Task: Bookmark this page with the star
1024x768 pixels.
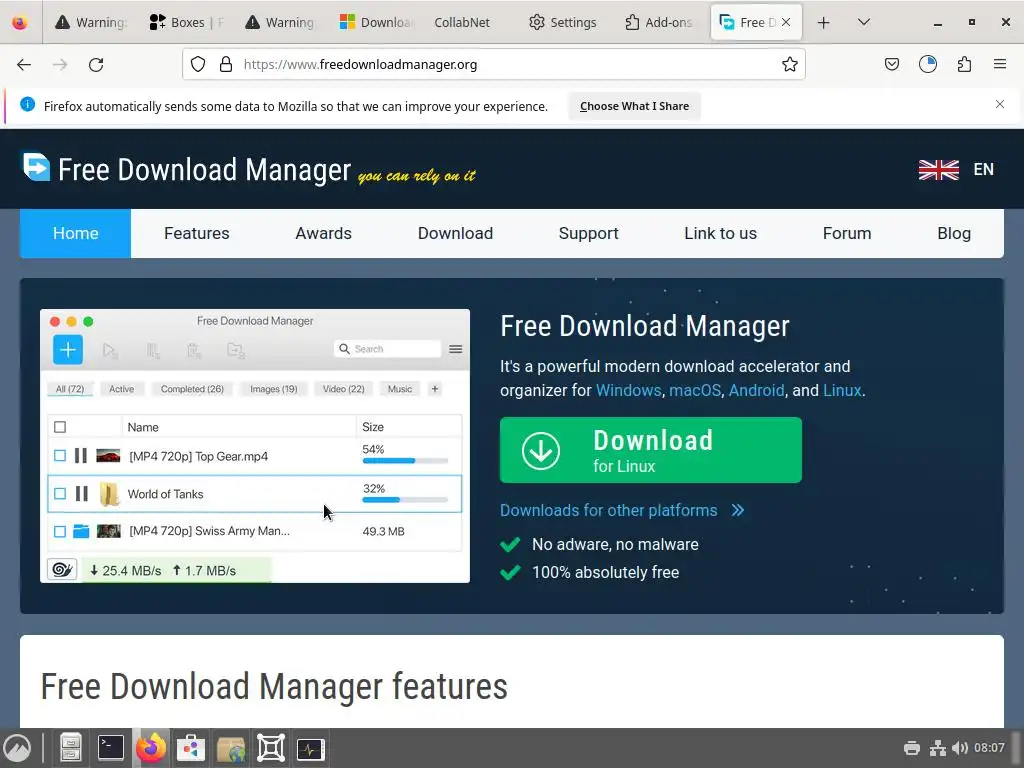Action: pyautogui.click(x=790, y=64)
